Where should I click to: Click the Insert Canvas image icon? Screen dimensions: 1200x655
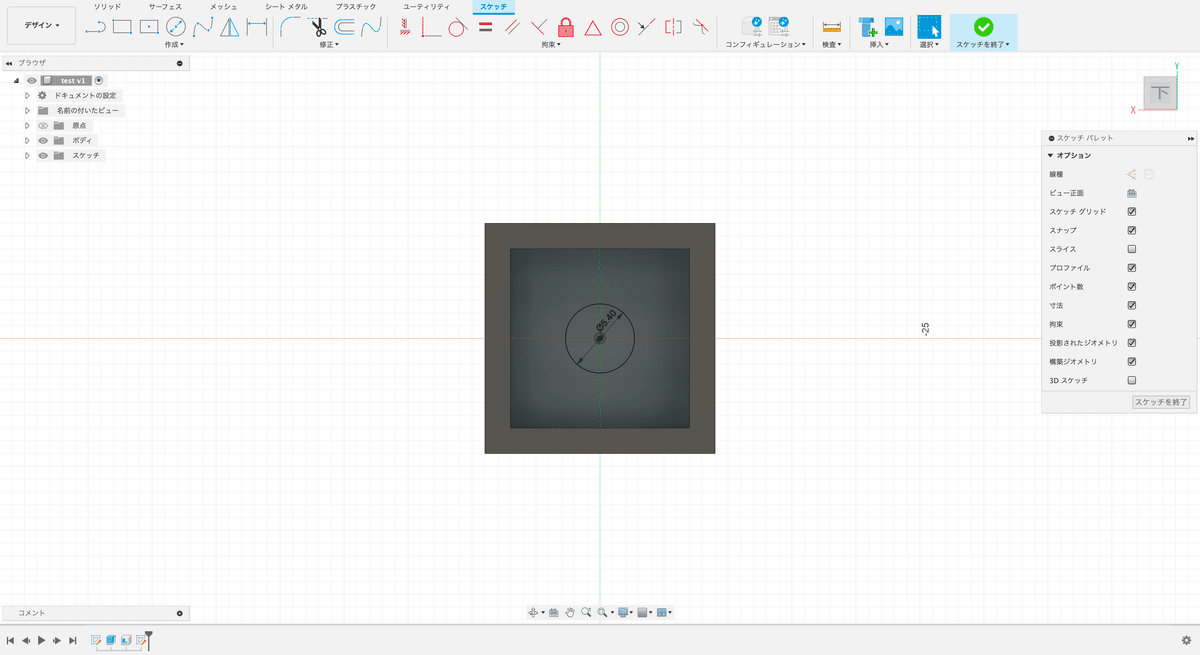click(894, 27)
